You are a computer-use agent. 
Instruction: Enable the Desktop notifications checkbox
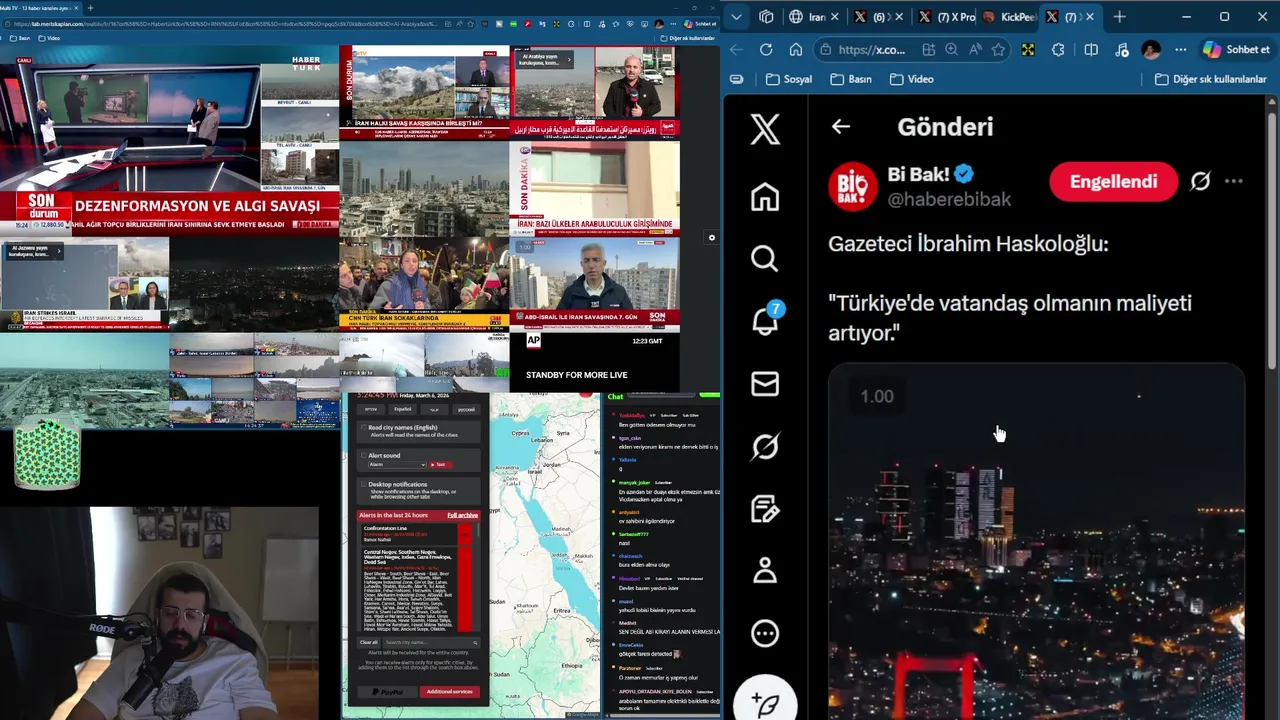coord(363,484)
